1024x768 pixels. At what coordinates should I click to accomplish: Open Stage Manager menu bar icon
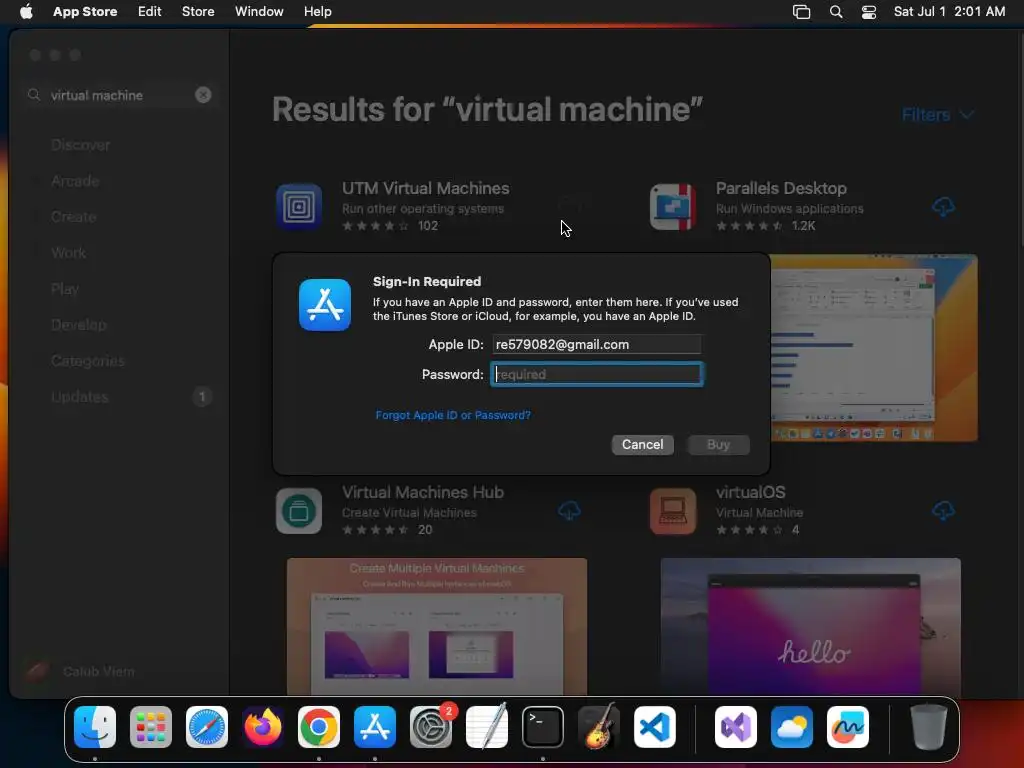pos(801,12)
